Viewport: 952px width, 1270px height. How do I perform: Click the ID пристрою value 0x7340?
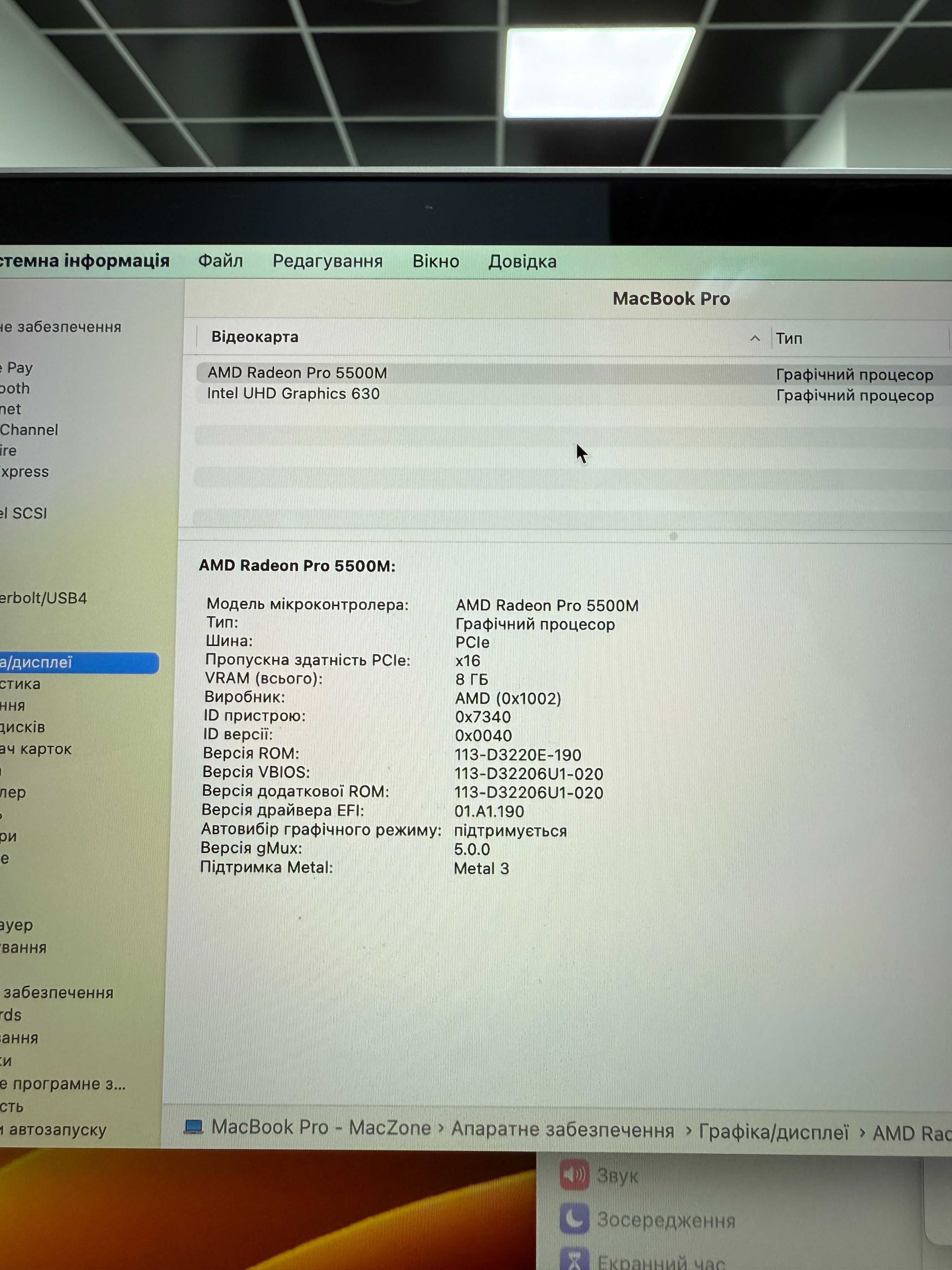(x=483, y=717)
